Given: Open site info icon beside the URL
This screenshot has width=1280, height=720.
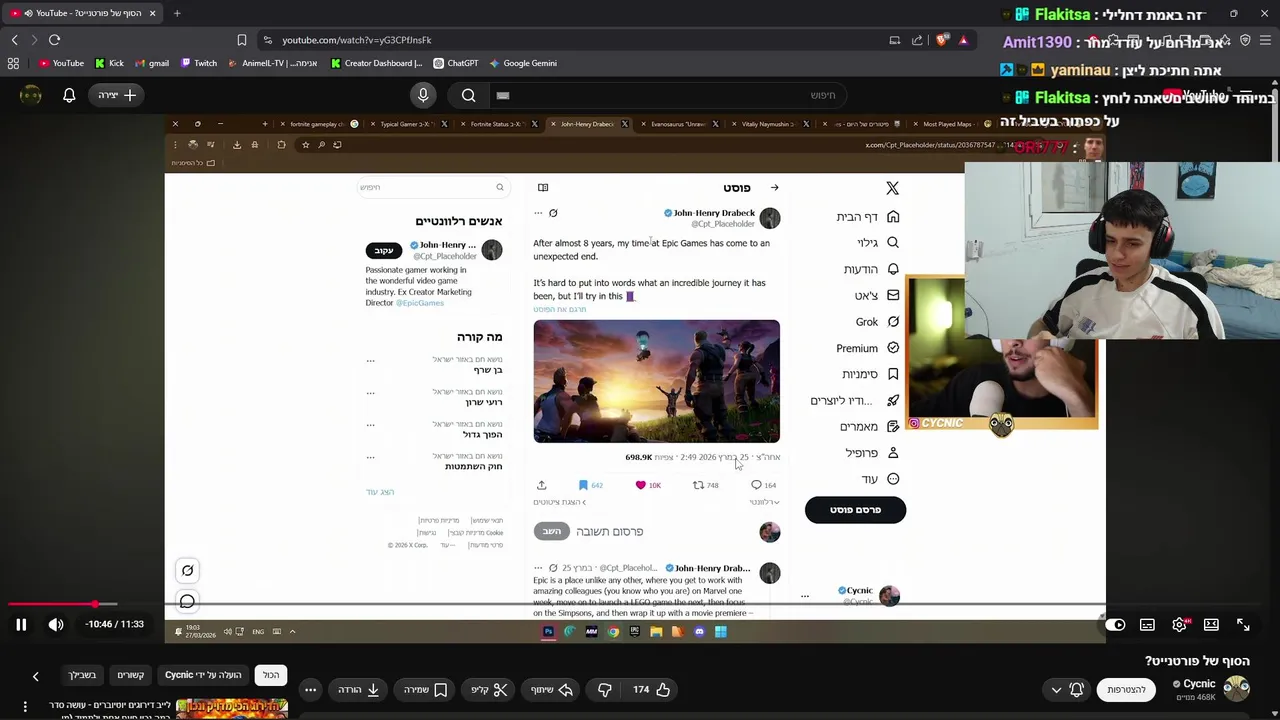Looking at the screenshot, I should tap(267, 40).
